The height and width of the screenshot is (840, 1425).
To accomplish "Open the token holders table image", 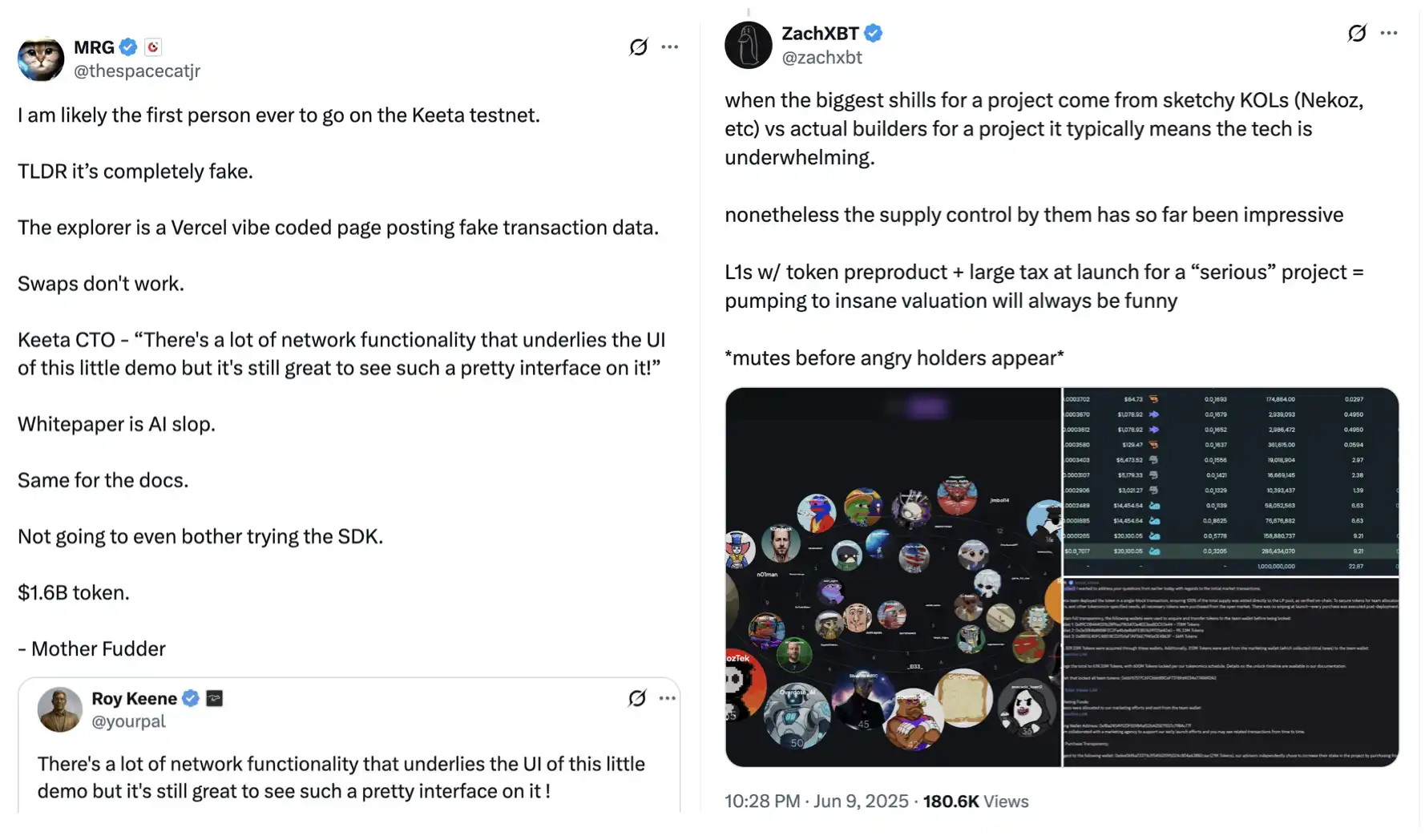I will pos(1230,481).
